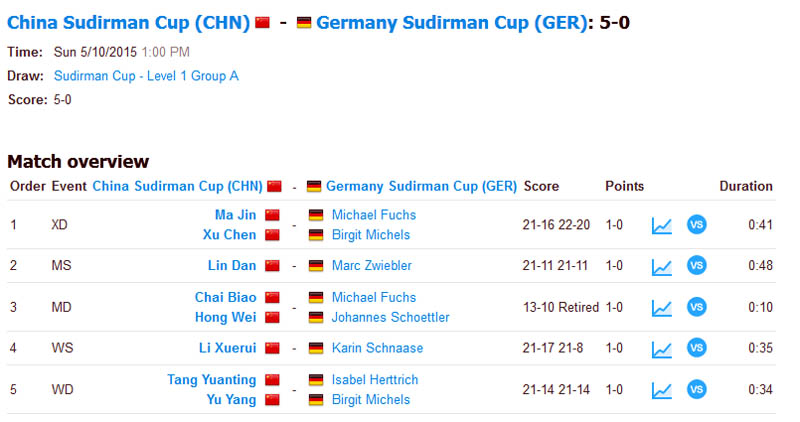This screenshot has height=422, width=800.
Task: Open Karin Schnaase player link
Action: pyautogui.click(x=377, y=348)
